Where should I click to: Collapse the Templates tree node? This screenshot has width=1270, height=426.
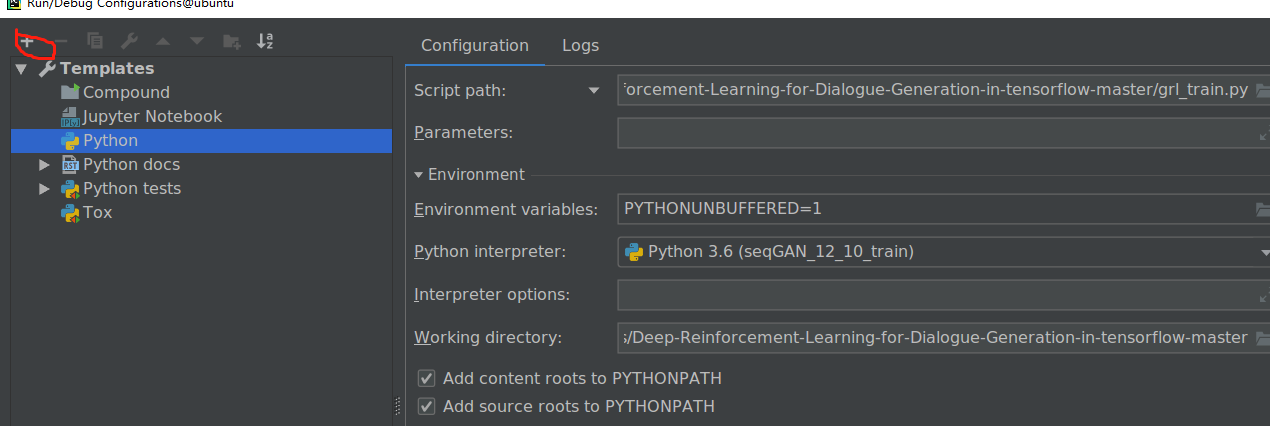pos(22,69)
